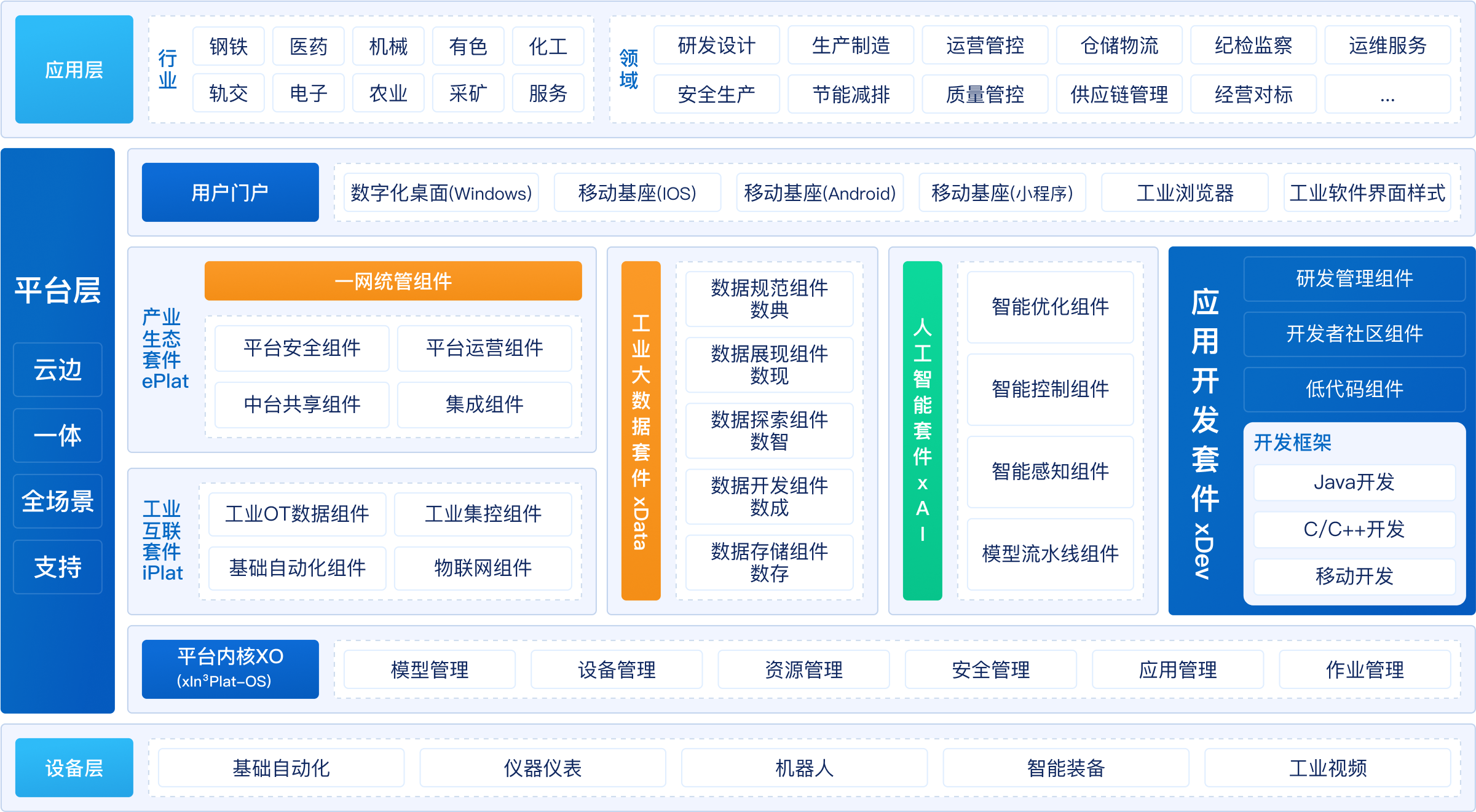Open the ellipsis box after 经营对标
This screenshot has height=812, width=1476.
[1387, 95]
